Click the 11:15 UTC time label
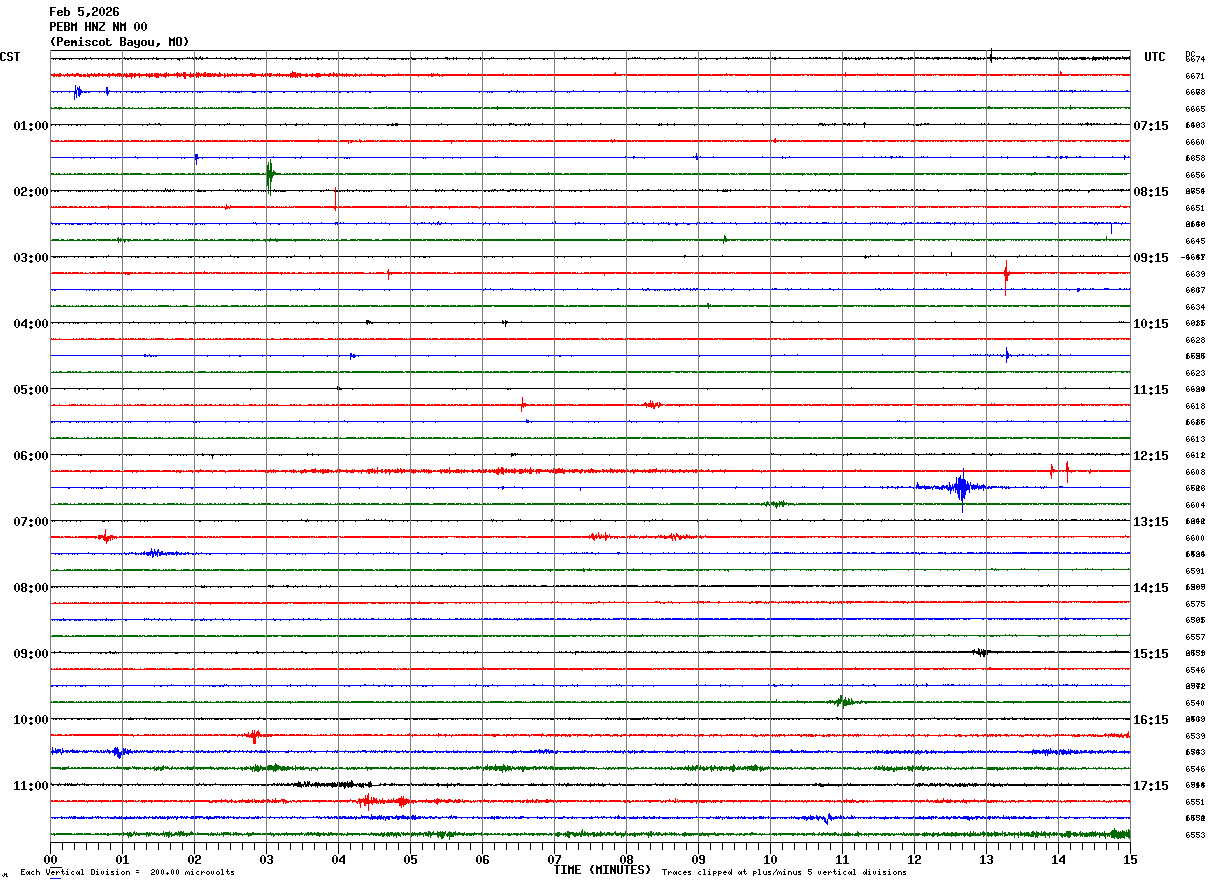Screen dimensions: 1210x886 [1151, 390]
